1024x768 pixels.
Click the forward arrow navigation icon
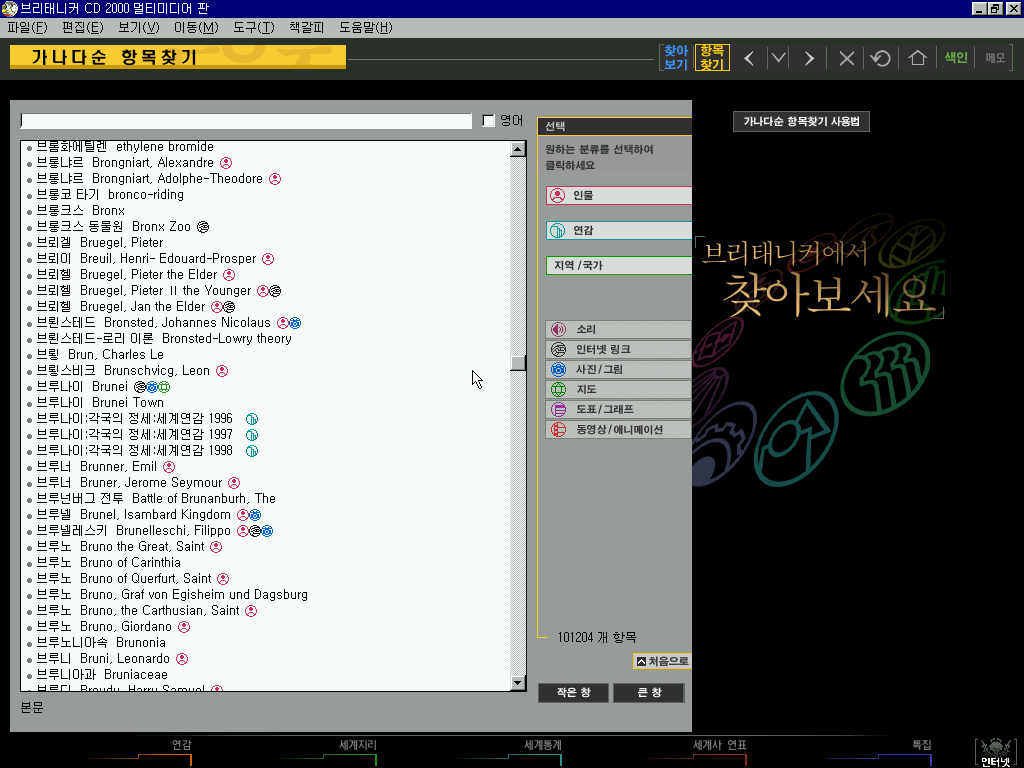pos(808,58)
